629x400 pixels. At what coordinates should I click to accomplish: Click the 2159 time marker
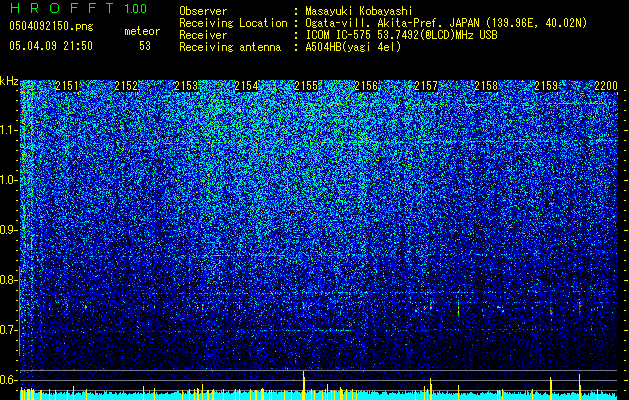point(546,86)
